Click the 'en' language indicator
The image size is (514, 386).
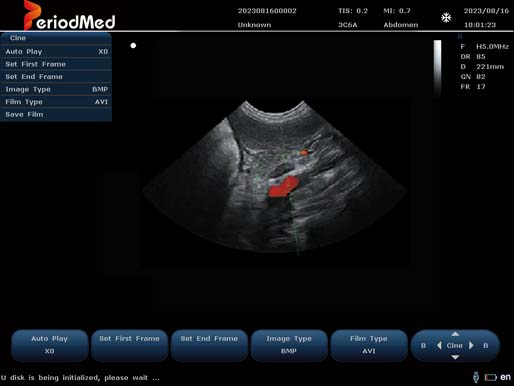click(505, 377)
